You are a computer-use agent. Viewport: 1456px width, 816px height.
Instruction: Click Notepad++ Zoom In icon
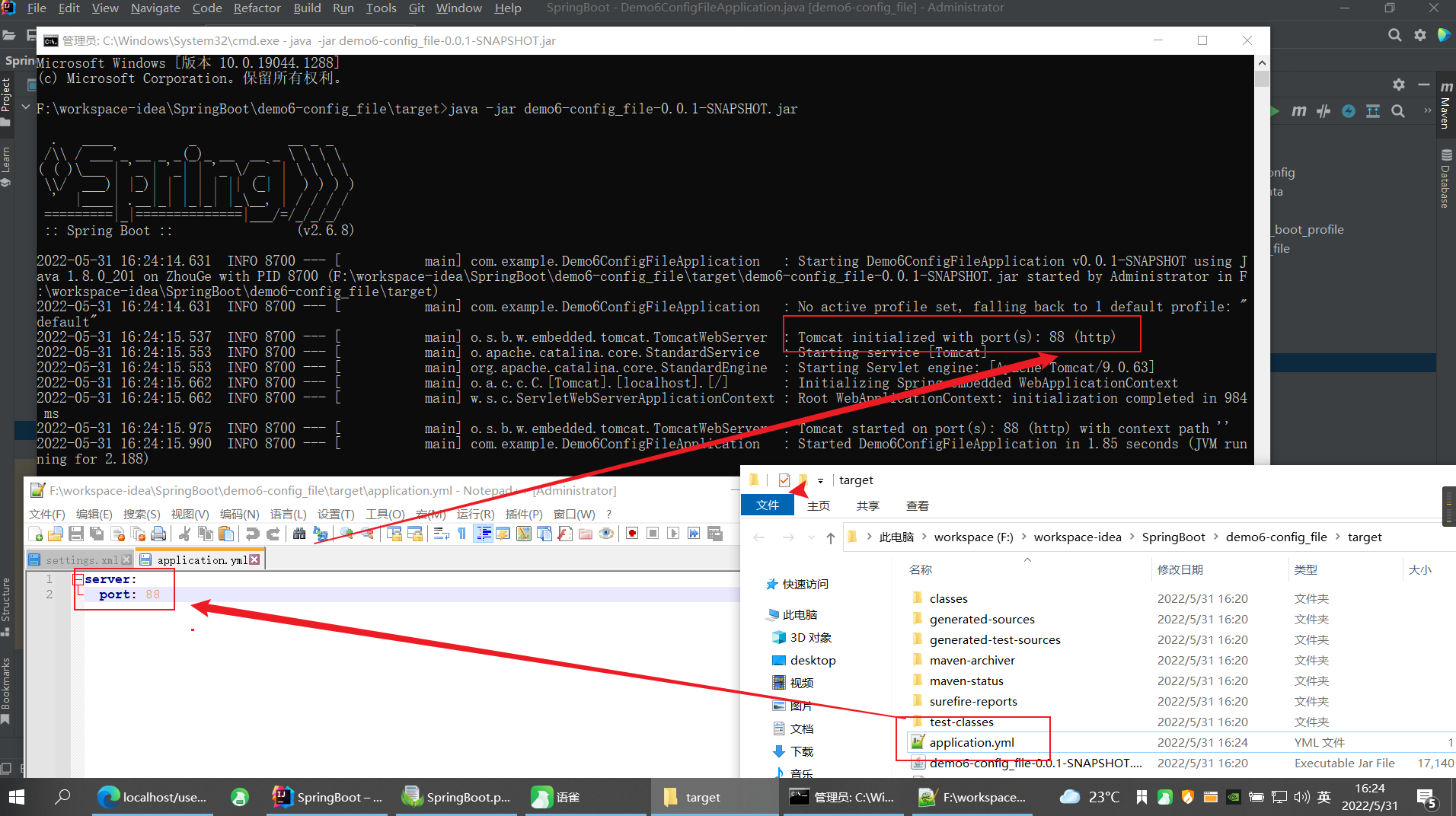point(346,534)
